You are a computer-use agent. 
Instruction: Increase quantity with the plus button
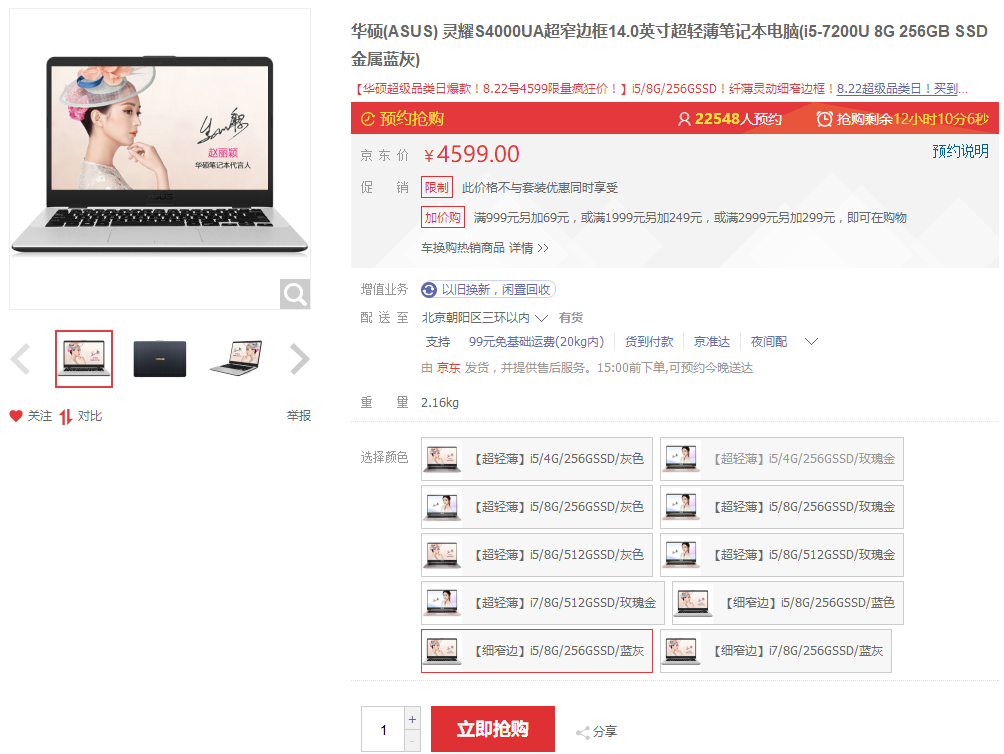[412, 719]
